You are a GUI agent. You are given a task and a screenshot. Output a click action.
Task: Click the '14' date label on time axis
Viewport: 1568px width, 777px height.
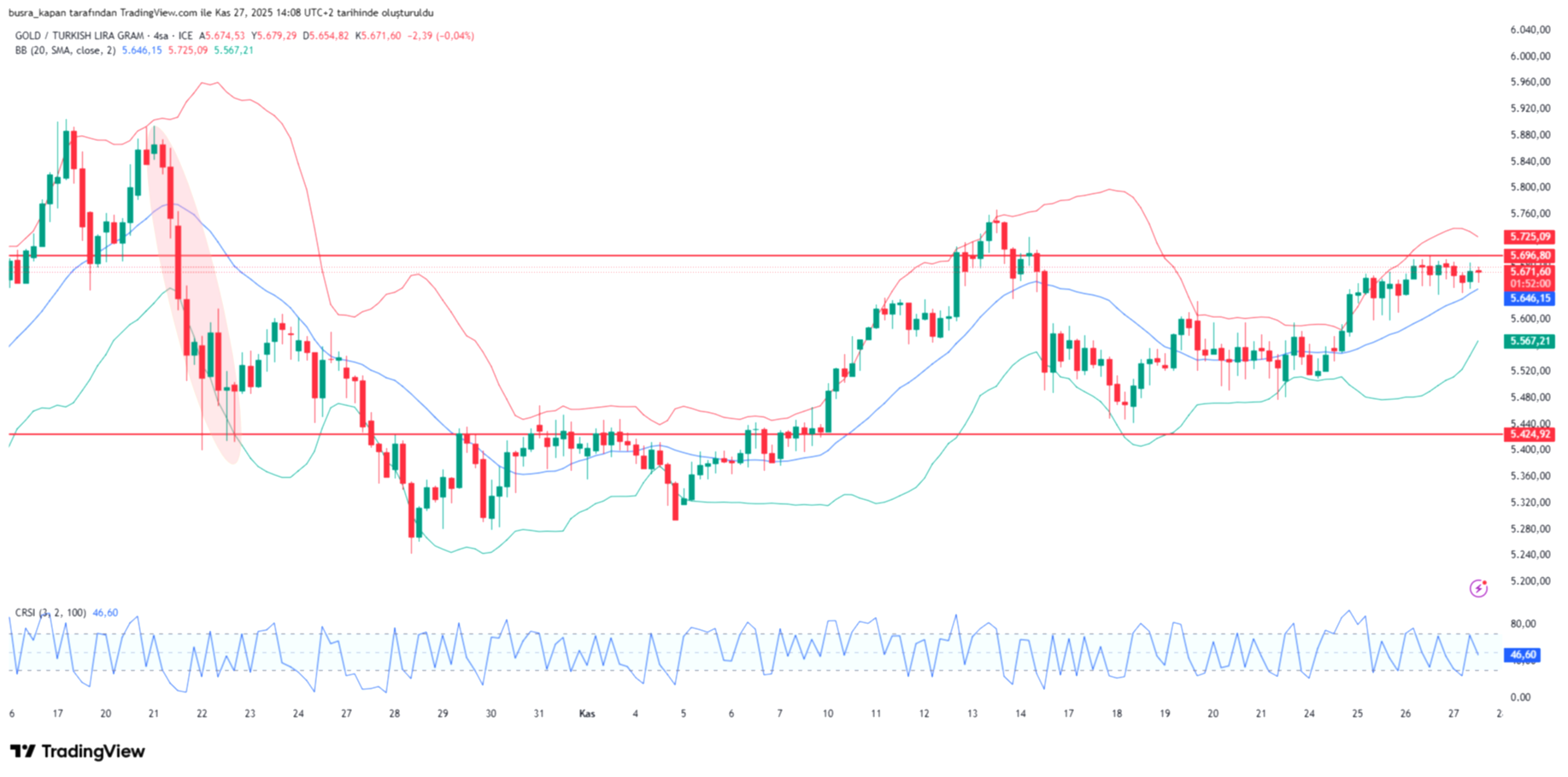pos(1020,714)
